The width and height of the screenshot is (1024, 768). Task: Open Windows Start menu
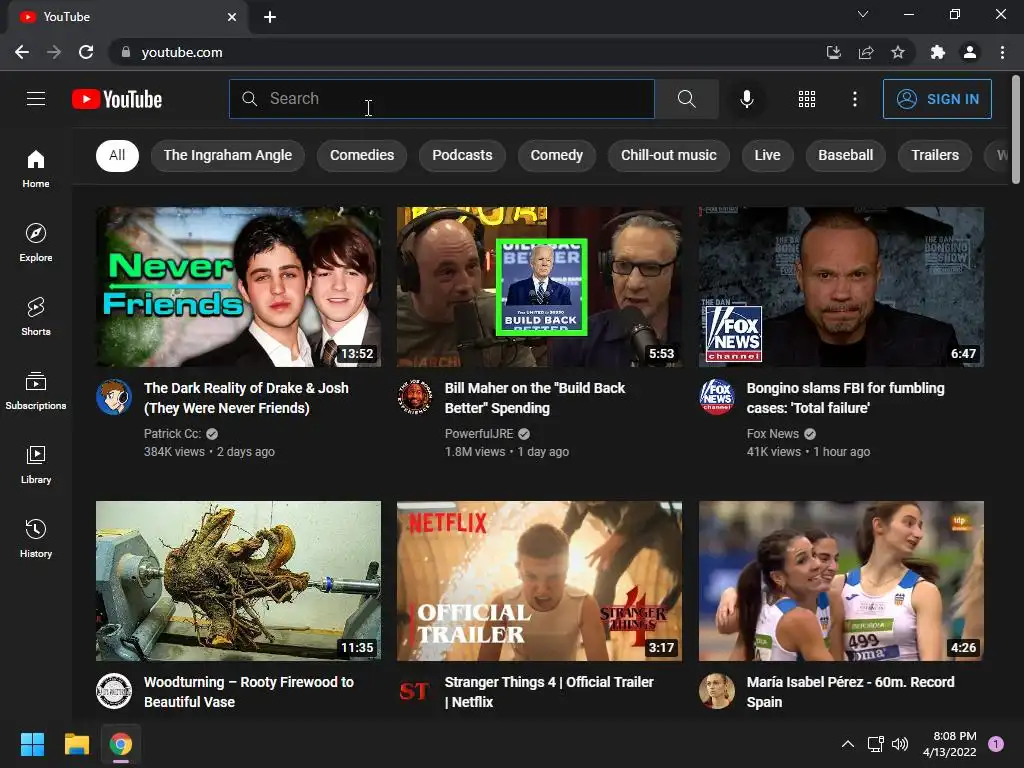click(x=32, y=744)
